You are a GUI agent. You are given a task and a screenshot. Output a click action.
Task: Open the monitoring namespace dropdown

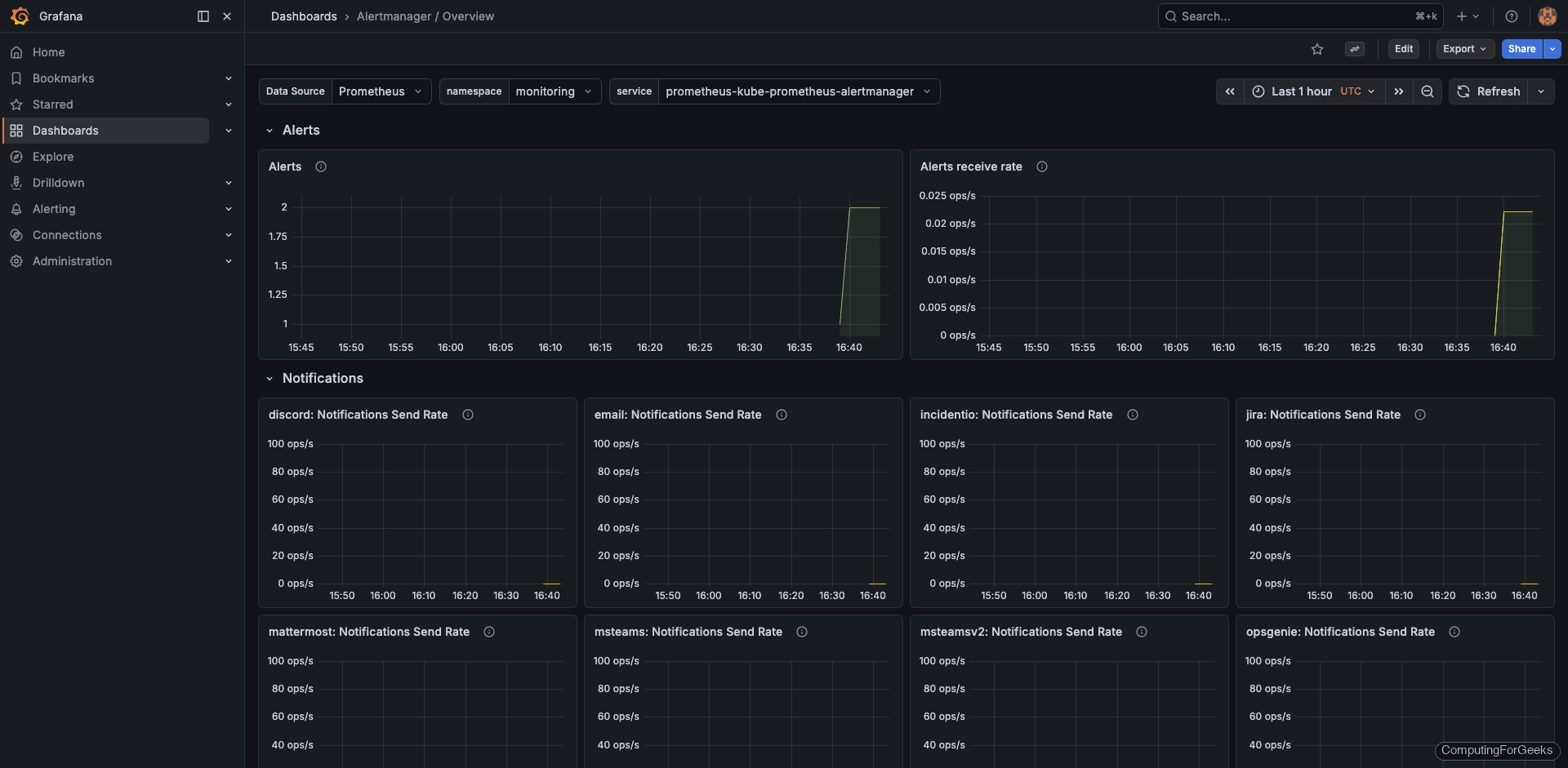pos(555,91)
